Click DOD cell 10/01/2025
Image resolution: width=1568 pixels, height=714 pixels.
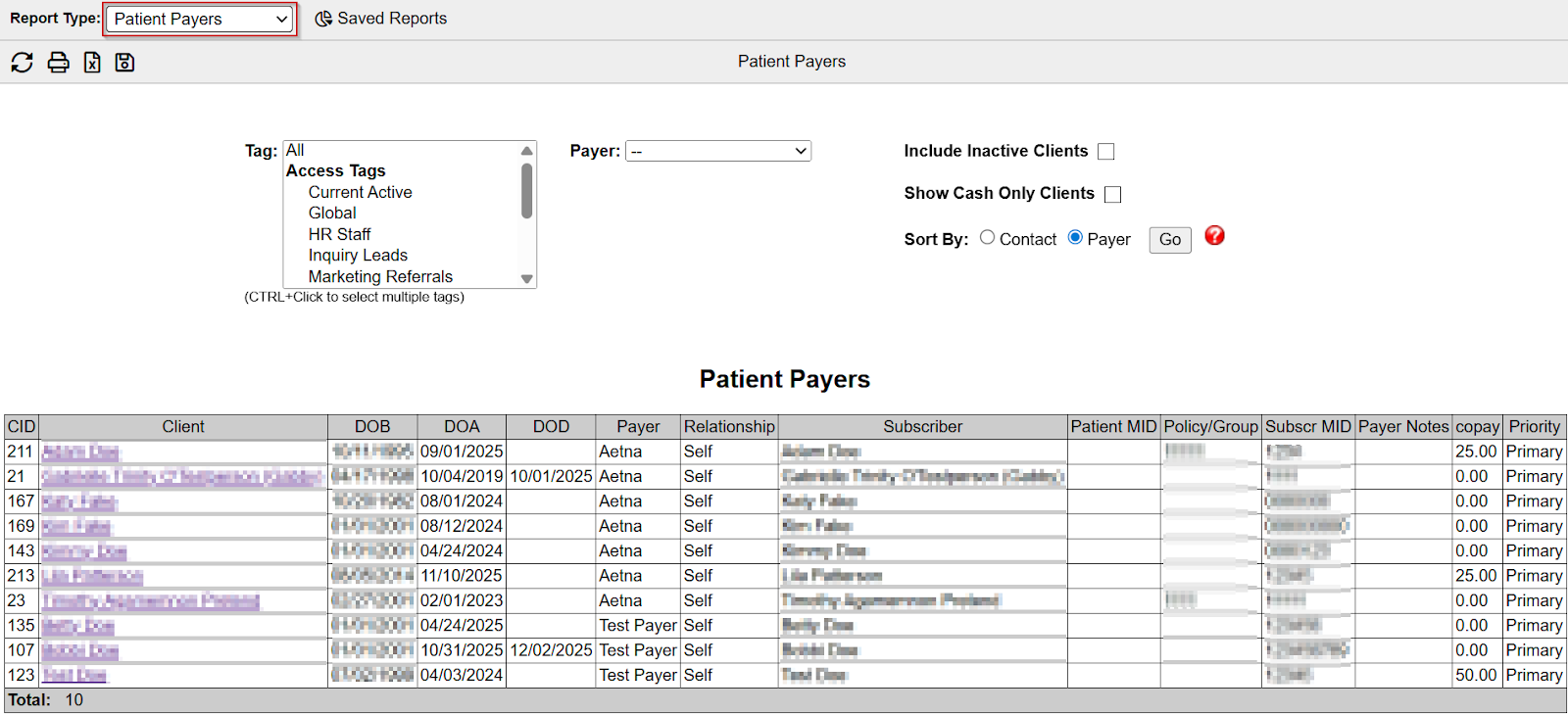tap(551, 477)
